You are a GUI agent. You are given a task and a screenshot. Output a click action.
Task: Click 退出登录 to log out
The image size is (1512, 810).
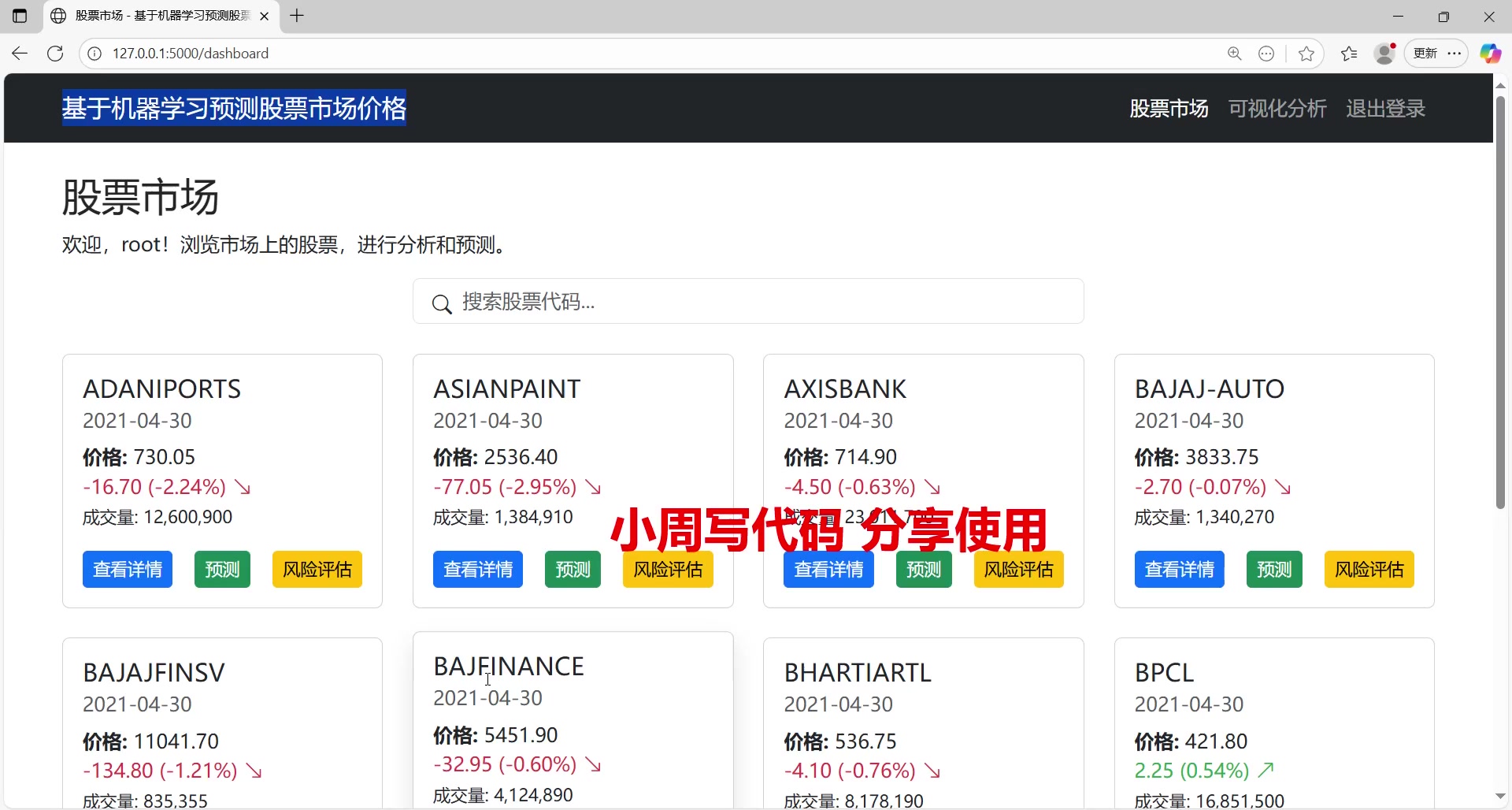[1385, 108]
